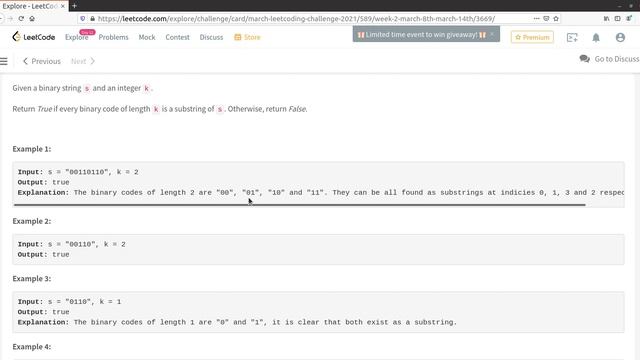Click the Example 1 heading
The height and width of the screenshot is (360, 640).
(32, 149)
